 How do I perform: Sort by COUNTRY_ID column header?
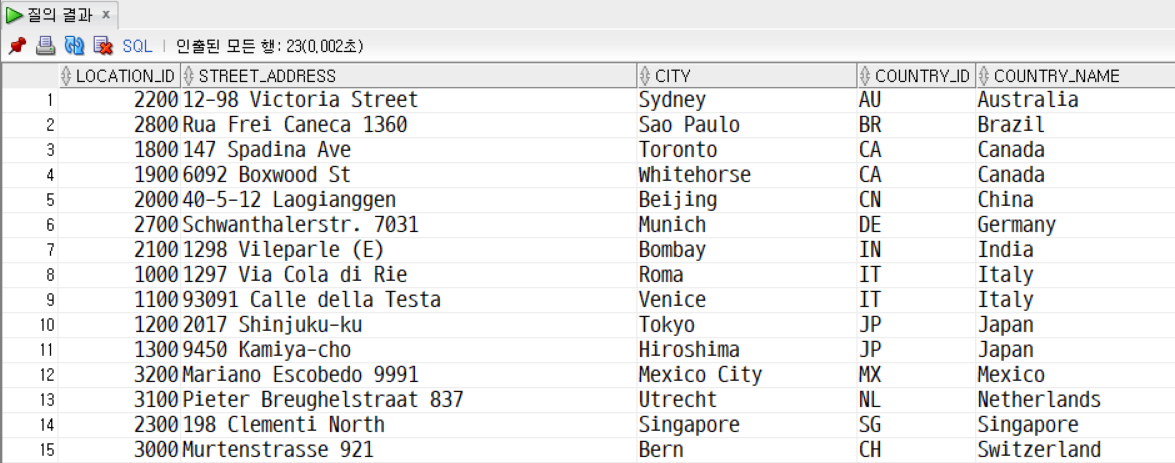pos(916,76)
